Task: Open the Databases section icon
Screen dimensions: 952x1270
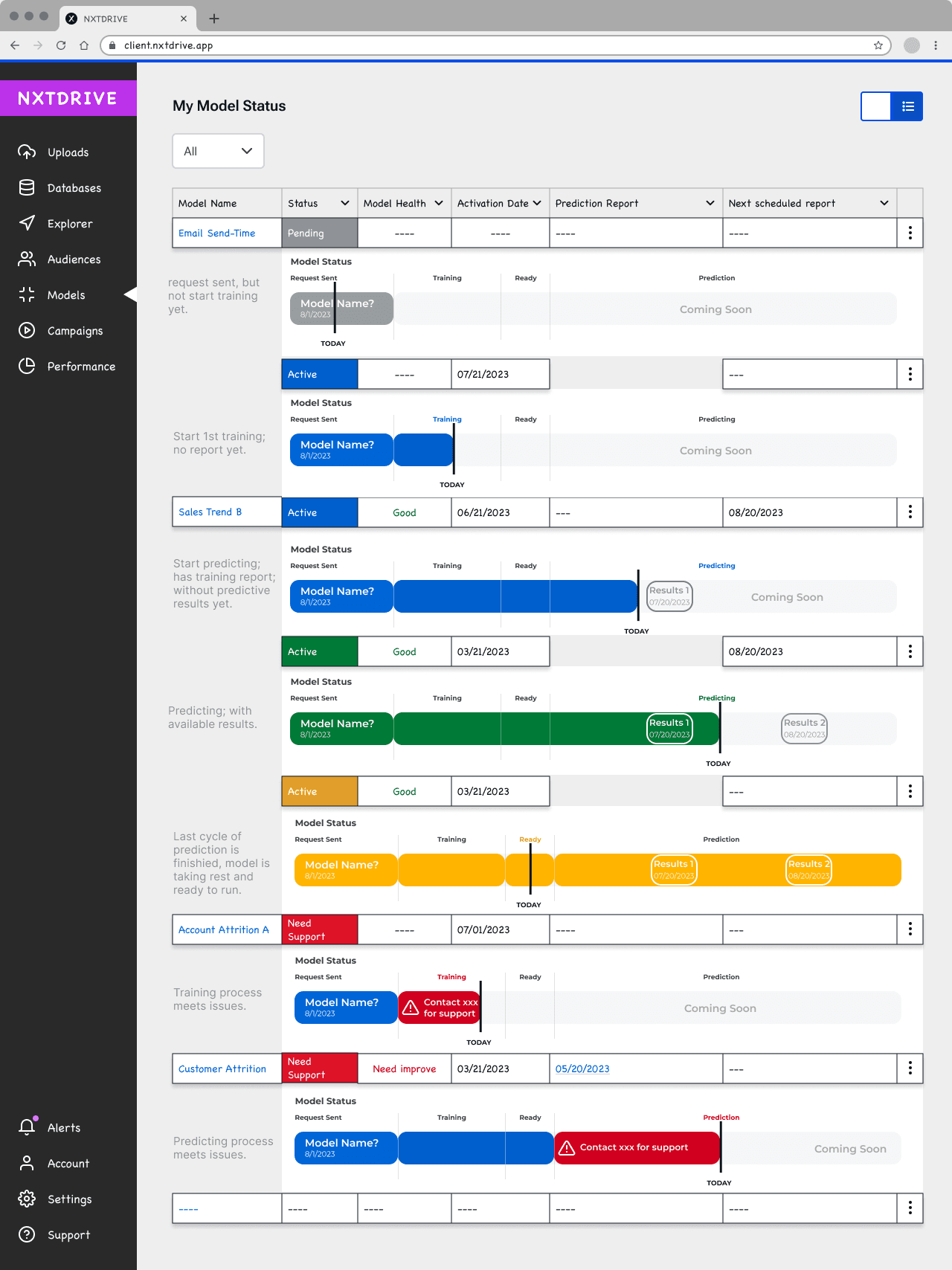Action: tap(27, 188)
